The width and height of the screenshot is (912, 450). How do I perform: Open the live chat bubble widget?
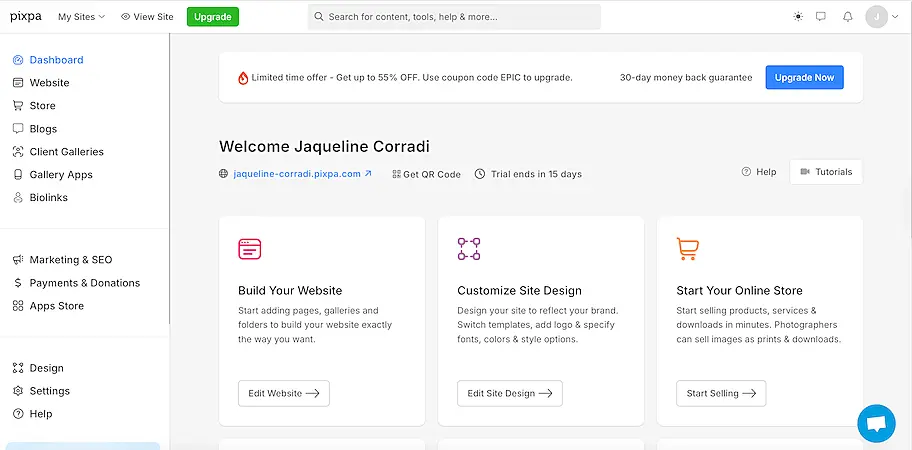pyautogui.click(x=876, y=424)
